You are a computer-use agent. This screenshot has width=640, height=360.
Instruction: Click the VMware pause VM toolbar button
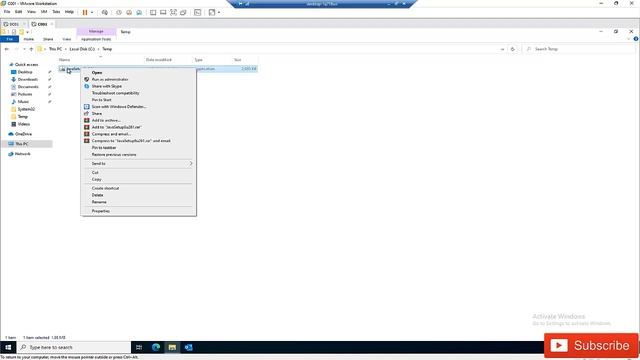(85, 12)
